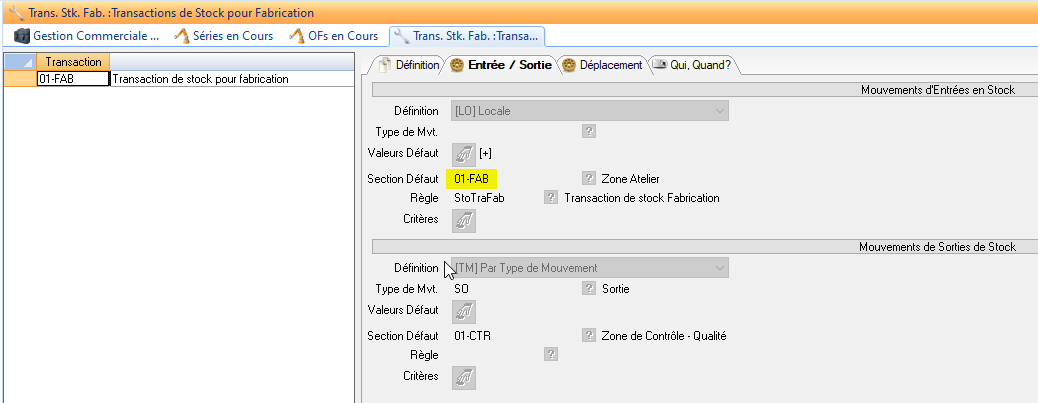Click Critères icon under Mouvements d'Entrées
Screen dimensions: 1038x403
click(x=463, y=220)
